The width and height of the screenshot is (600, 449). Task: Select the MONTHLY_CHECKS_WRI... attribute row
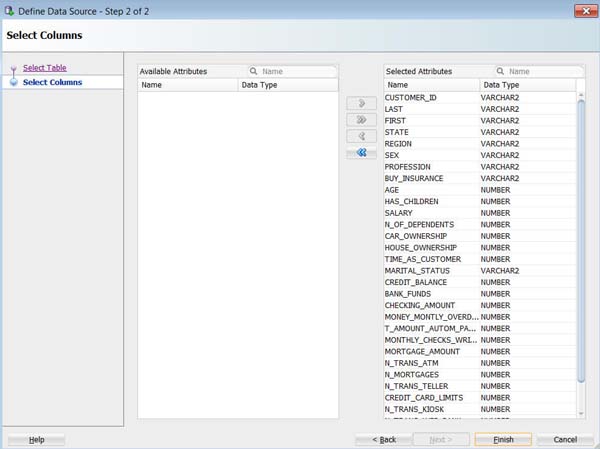point(480,340)
